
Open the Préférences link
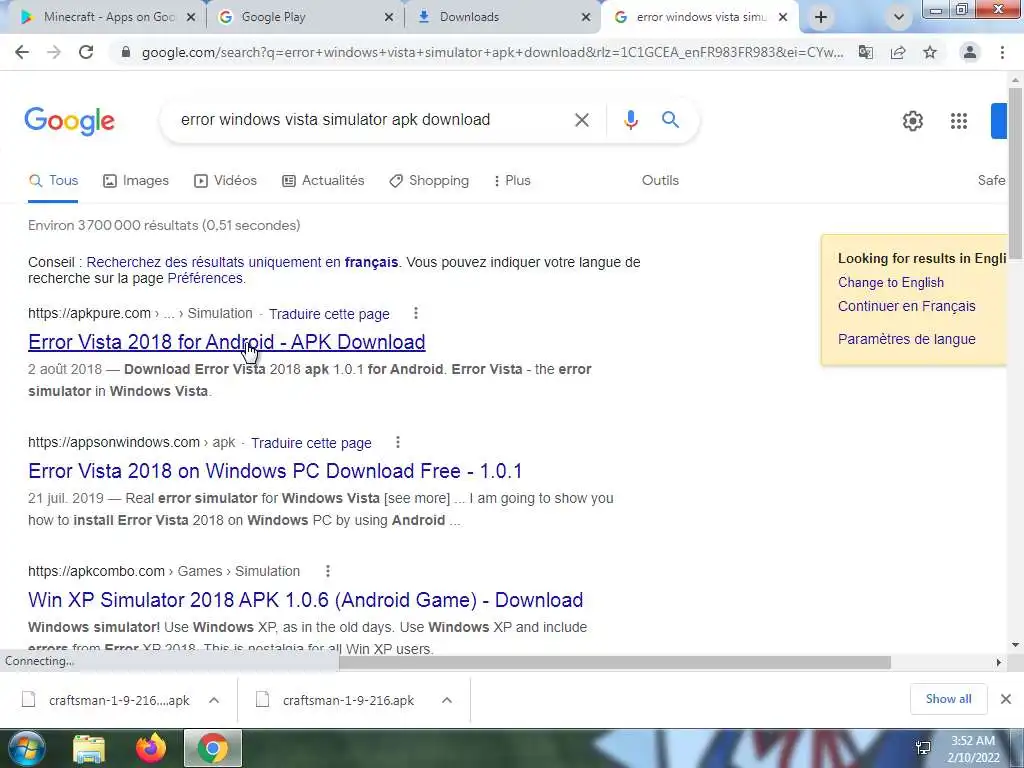pyautogui.click(x=205, y=278)
